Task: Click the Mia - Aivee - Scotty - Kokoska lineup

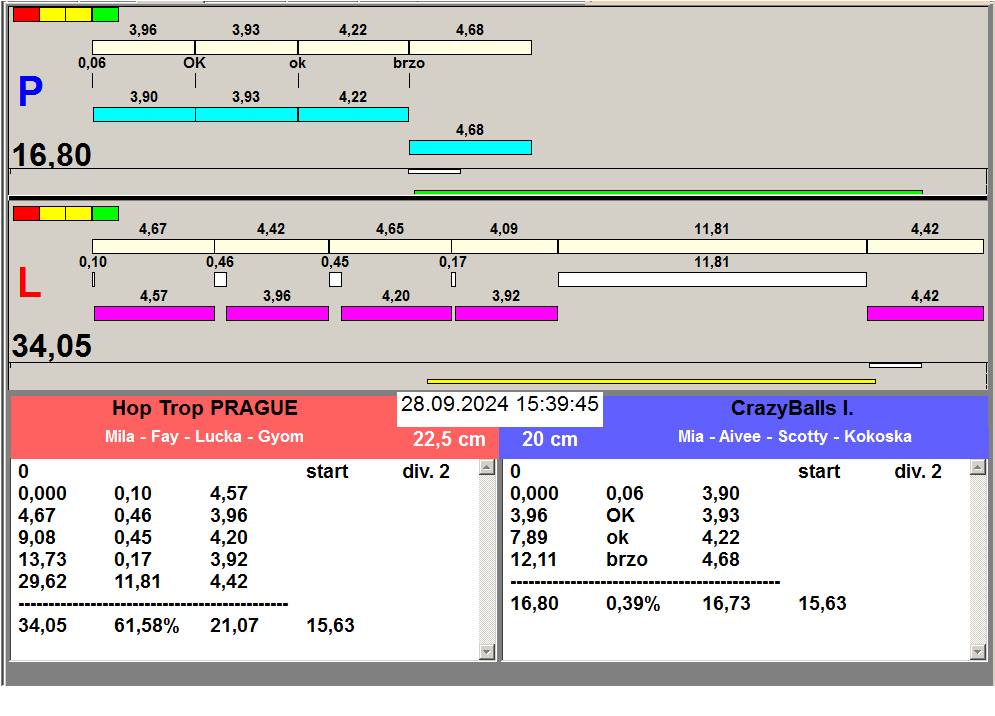Action: tap(794, 437)
